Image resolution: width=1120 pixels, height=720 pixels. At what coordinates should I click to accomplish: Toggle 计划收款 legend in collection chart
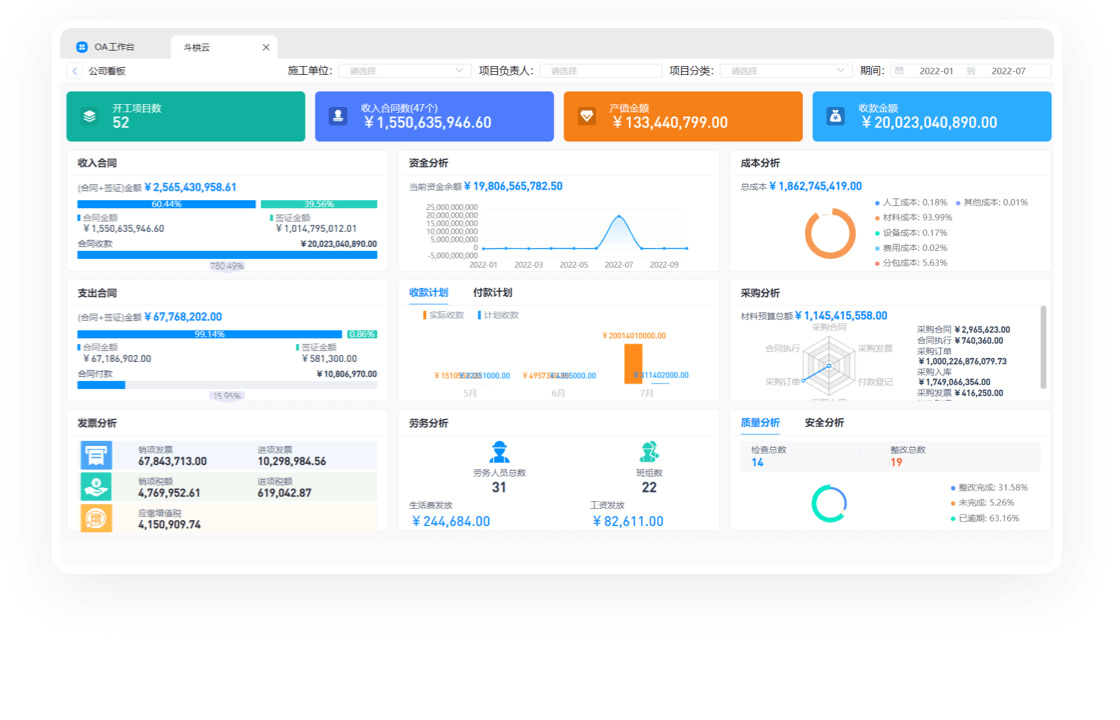498,315
